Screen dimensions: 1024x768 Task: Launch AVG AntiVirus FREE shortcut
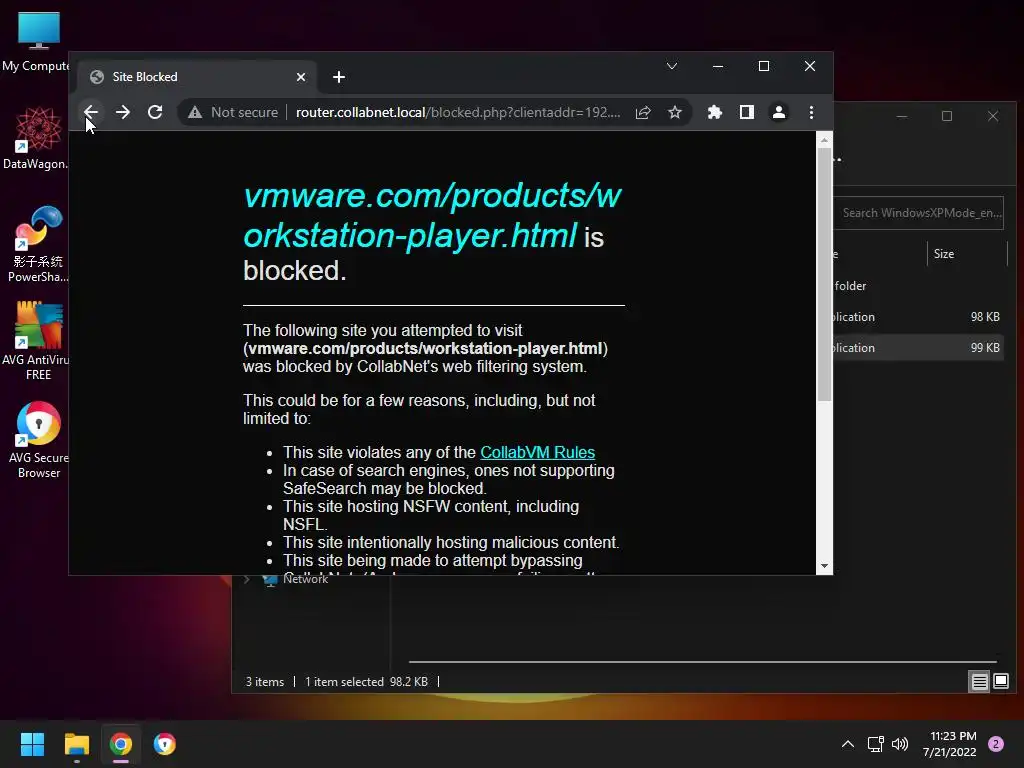coord(37,341)
